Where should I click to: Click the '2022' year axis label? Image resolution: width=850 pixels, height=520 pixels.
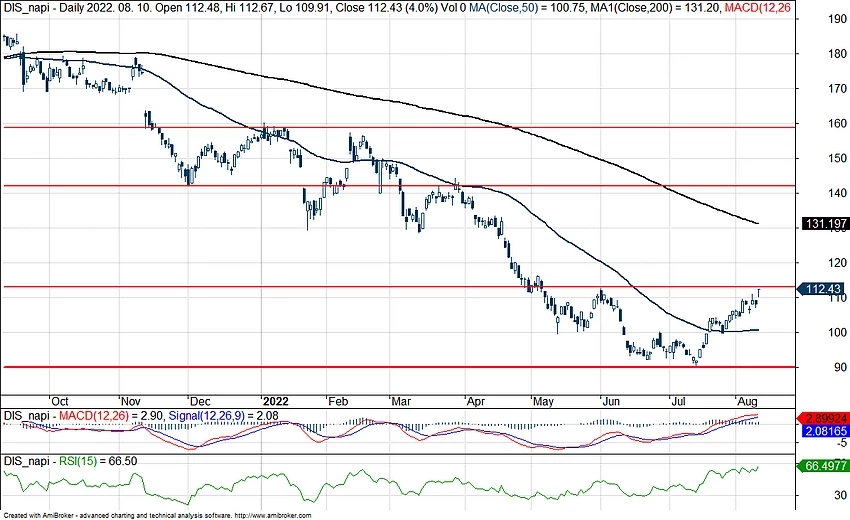[x=275, y=401]
